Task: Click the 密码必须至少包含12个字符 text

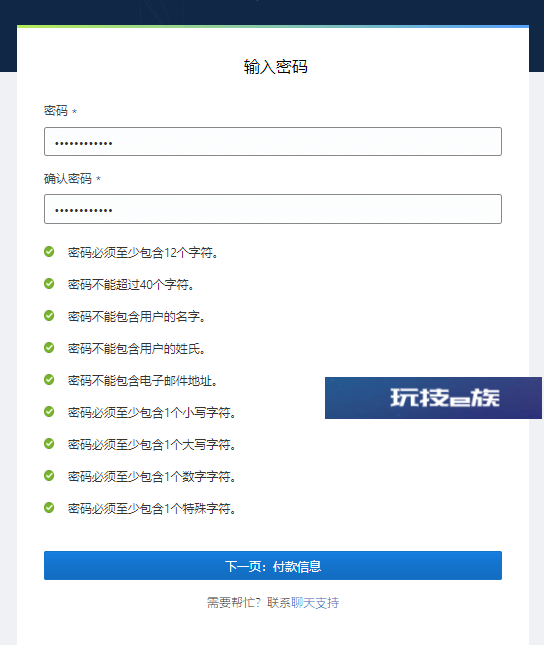Action: 143,253
